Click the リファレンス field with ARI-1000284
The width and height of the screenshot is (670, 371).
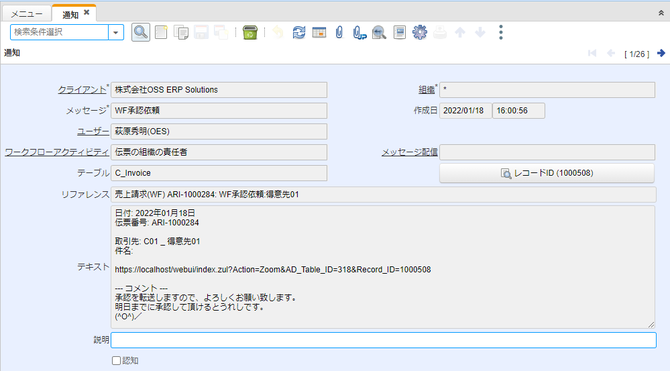point(383,194)
